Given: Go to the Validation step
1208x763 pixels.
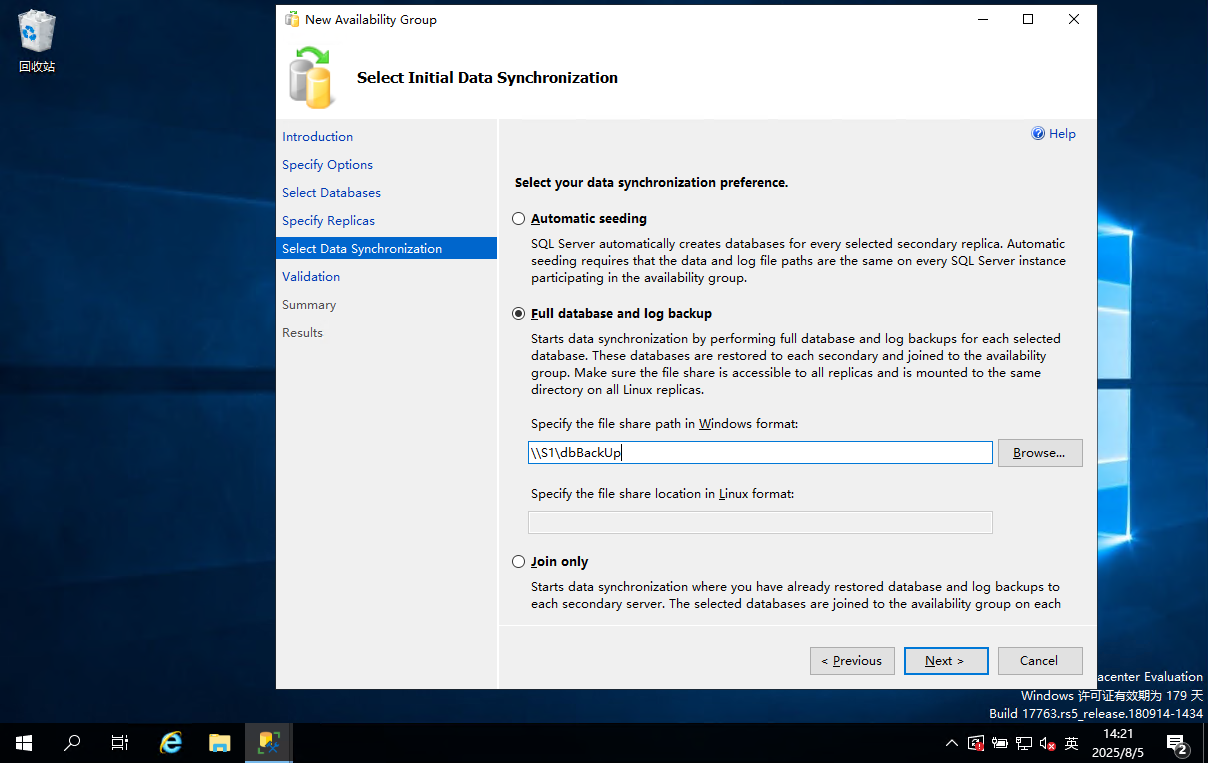Looking at the screenshot, I should pos(311,276).
